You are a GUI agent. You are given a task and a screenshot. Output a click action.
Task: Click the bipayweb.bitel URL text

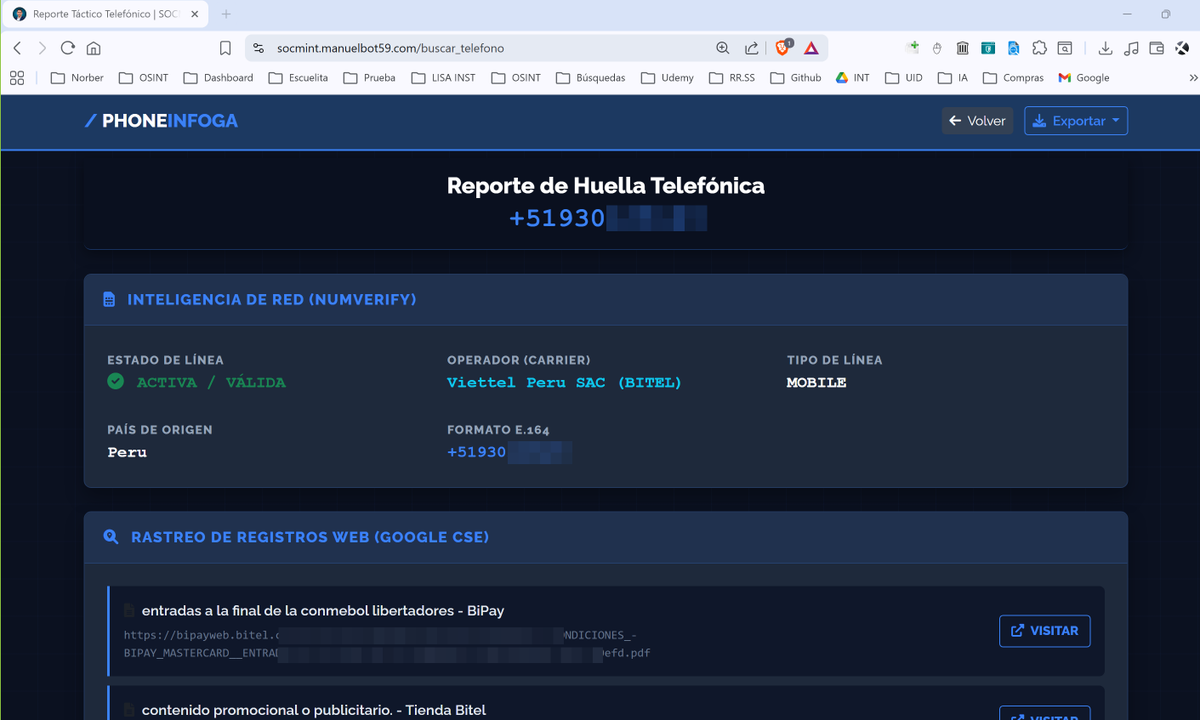pyautogui.click(x=388, y=644)
